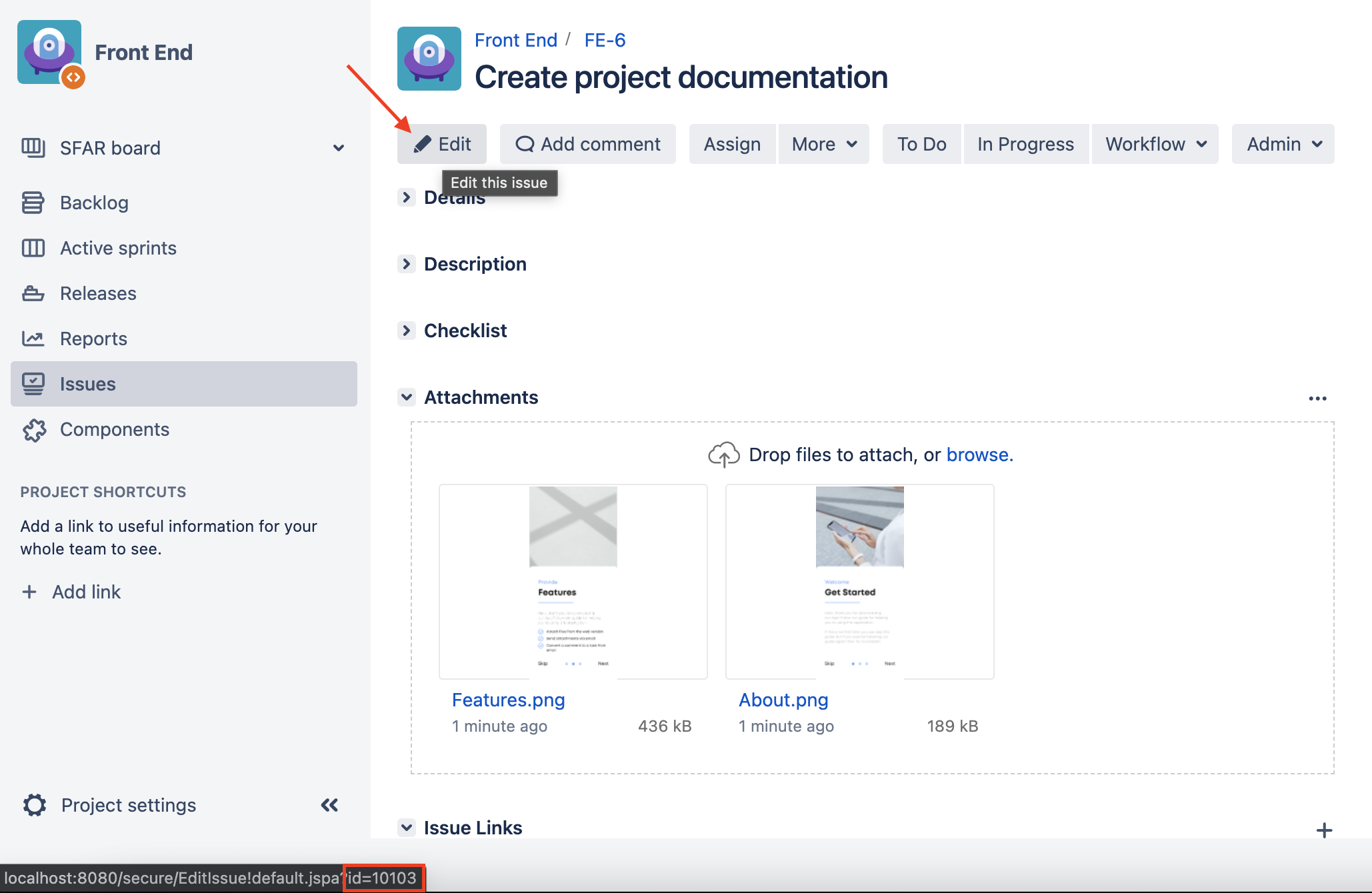Open Attachments three-dot options menu
The image size is (1372, 893).
coord(1317,399)
